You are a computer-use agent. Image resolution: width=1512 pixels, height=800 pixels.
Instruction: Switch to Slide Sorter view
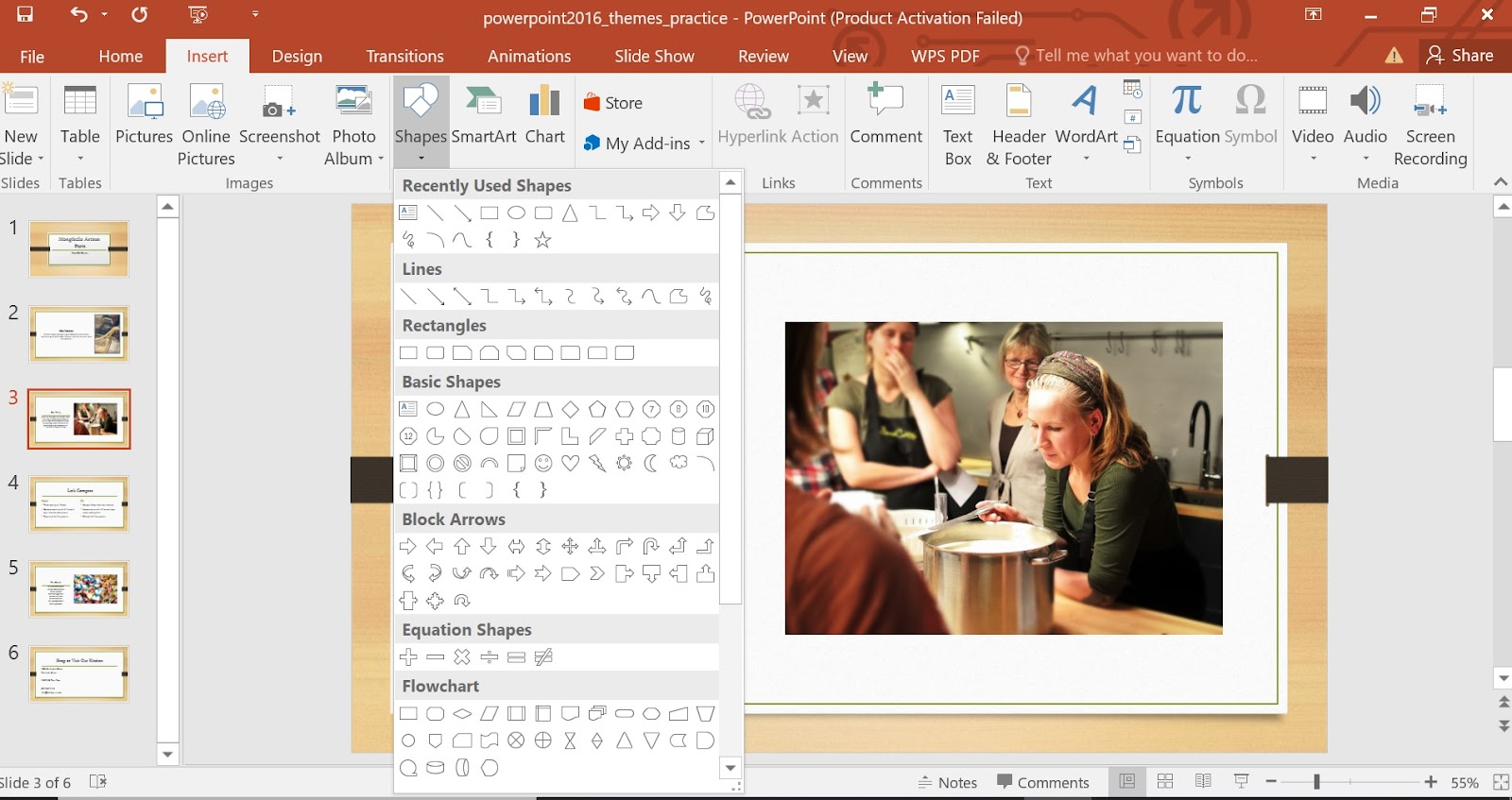[x=1165, y=781]
